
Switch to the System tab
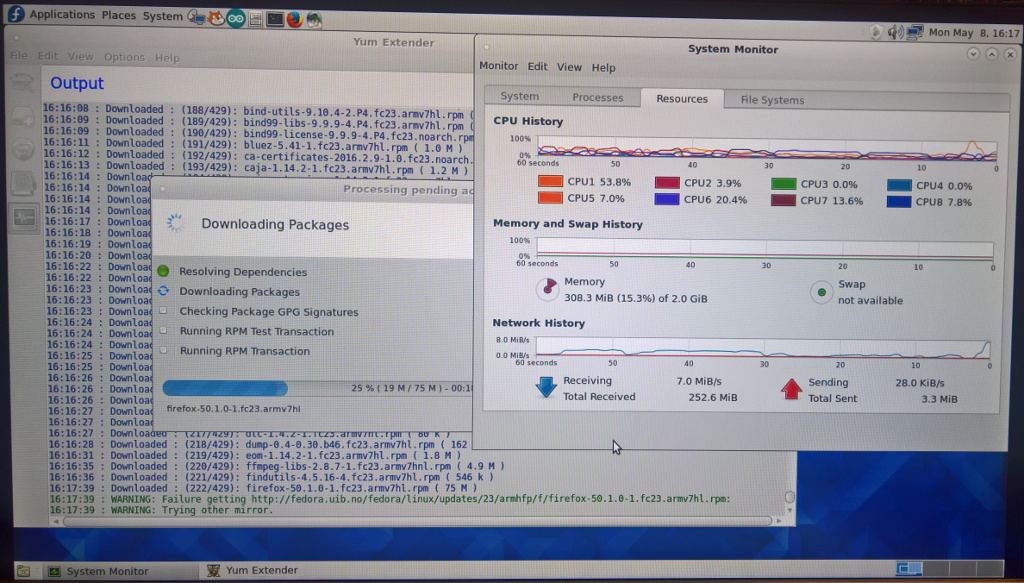click(x=520, y=96)
